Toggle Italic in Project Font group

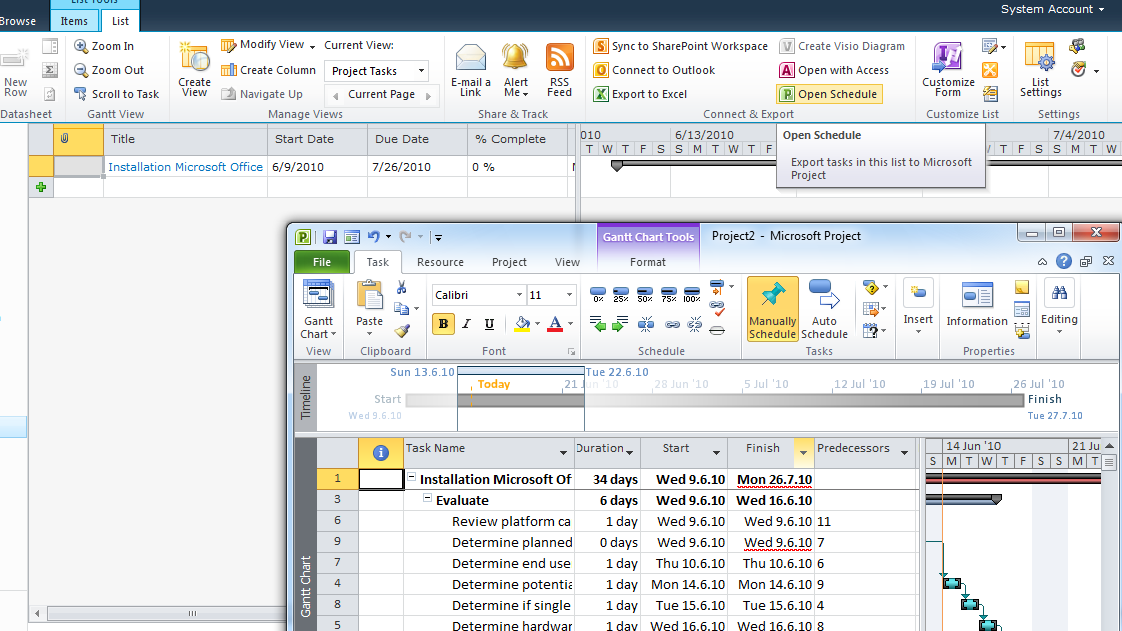coord(466,324)
